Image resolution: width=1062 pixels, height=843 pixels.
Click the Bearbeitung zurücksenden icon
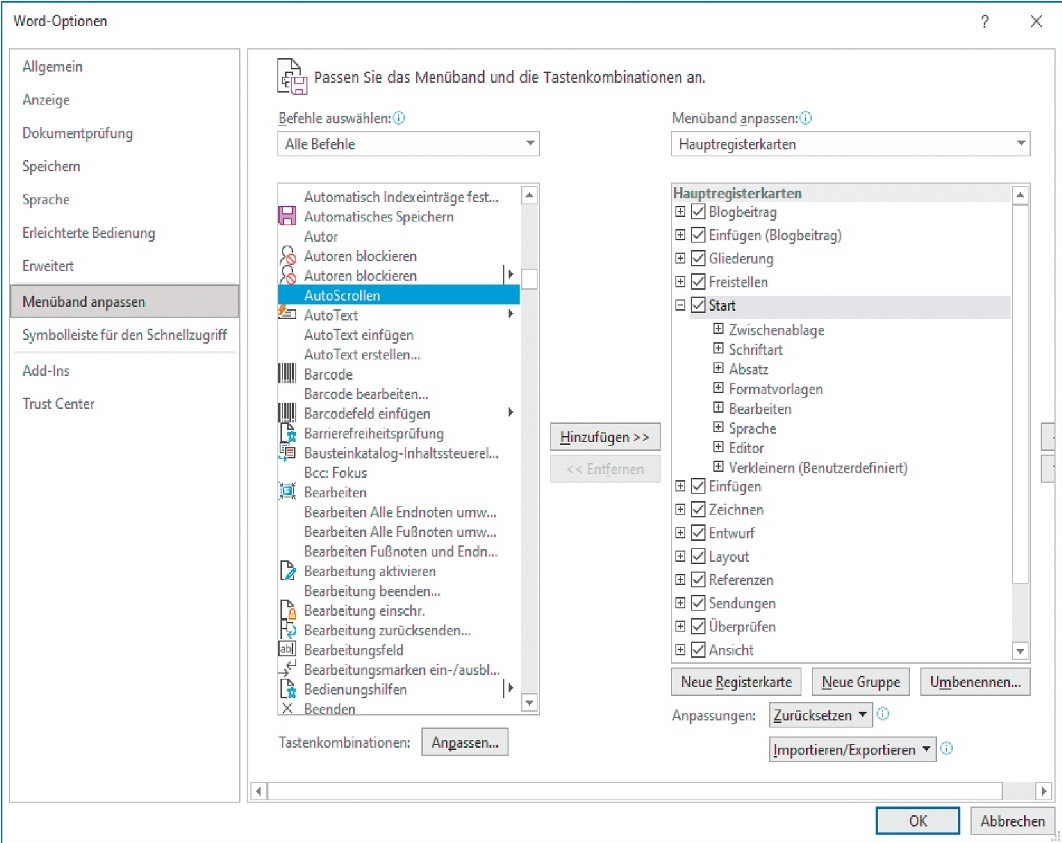click(x=288, y=630)
